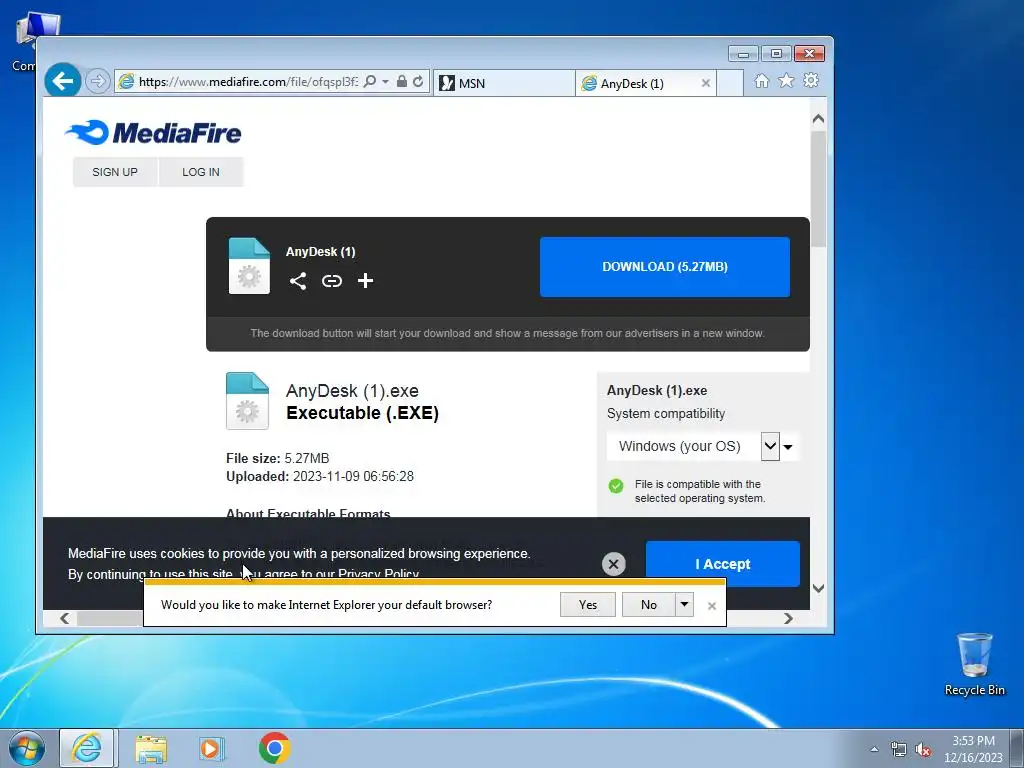Click the horizontal scrollbar right arrow
Image resolution: width=1024 pixels, height=768 pixels.
tap(788, 618)
